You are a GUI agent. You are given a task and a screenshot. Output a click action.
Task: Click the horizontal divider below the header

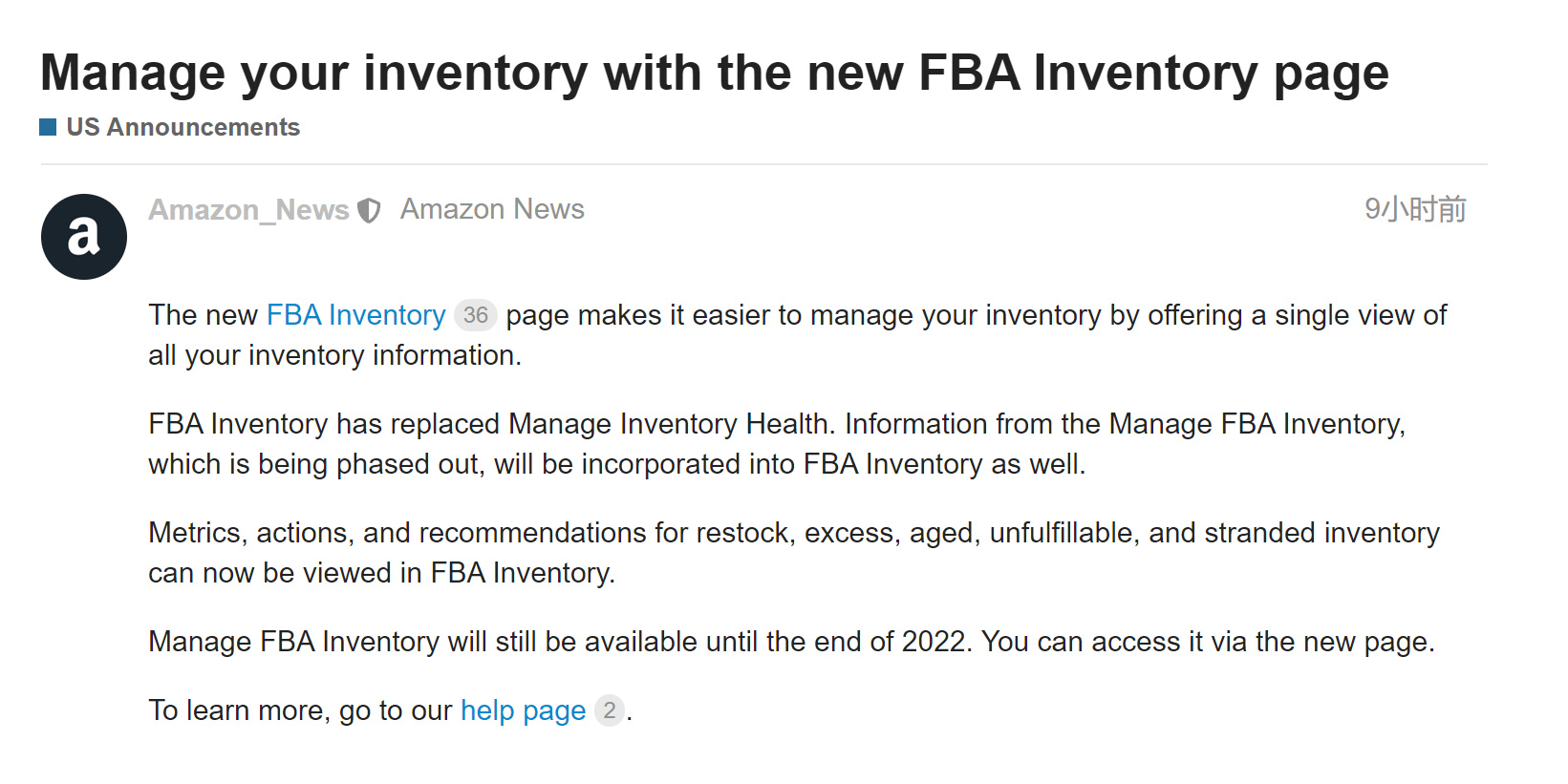pos(763,164)
